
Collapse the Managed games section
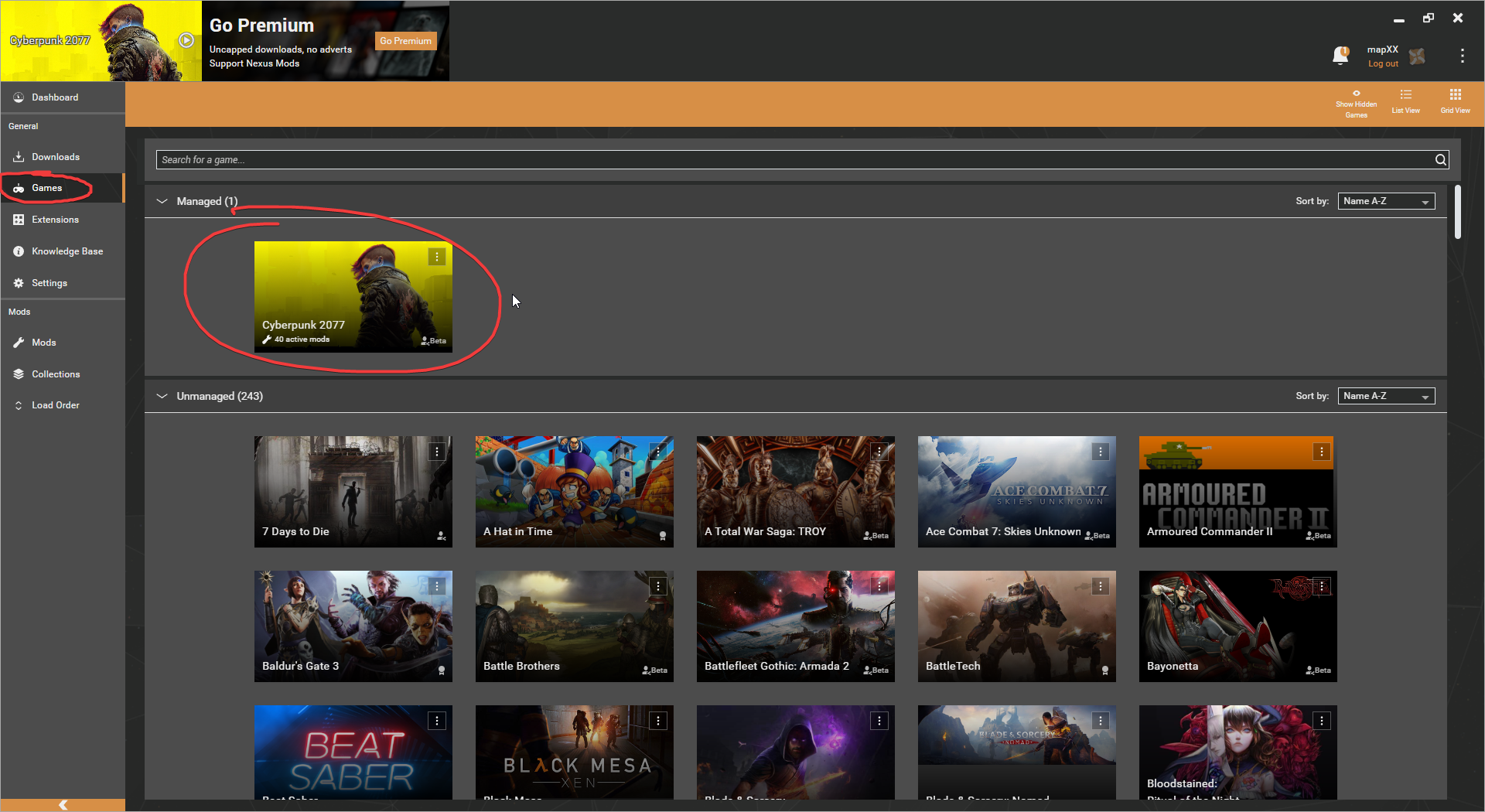[162, 201]
